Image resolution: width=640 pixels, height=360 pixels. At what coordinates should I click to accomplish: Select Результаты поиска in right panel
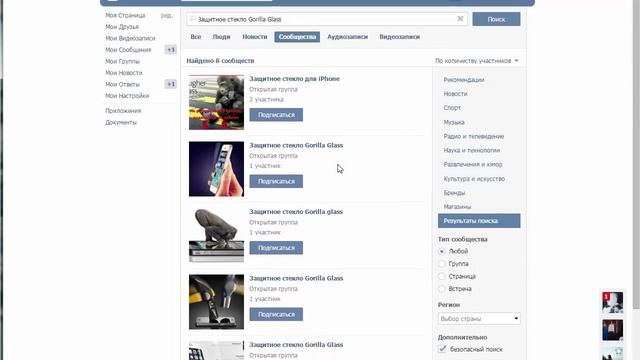coord(479,221)
